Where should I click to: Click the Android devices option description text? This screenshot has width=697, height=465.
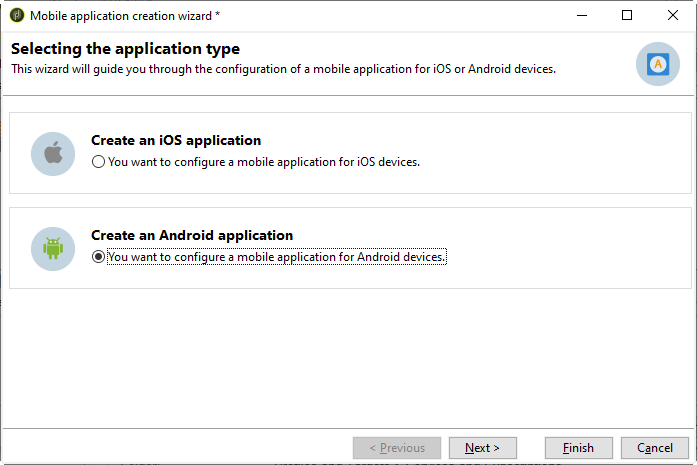(x=276, y=257)
